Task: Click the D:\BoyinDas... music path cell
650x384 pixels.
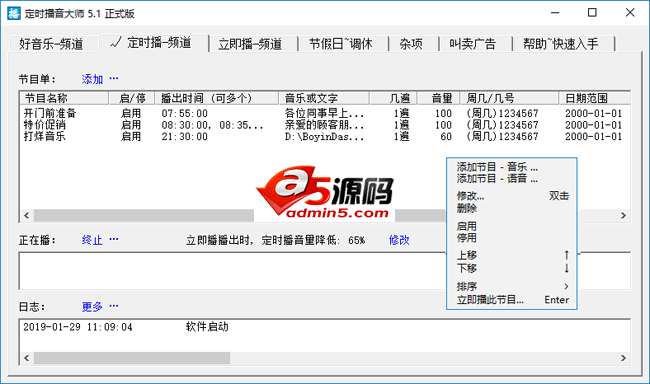Action: 325,137
